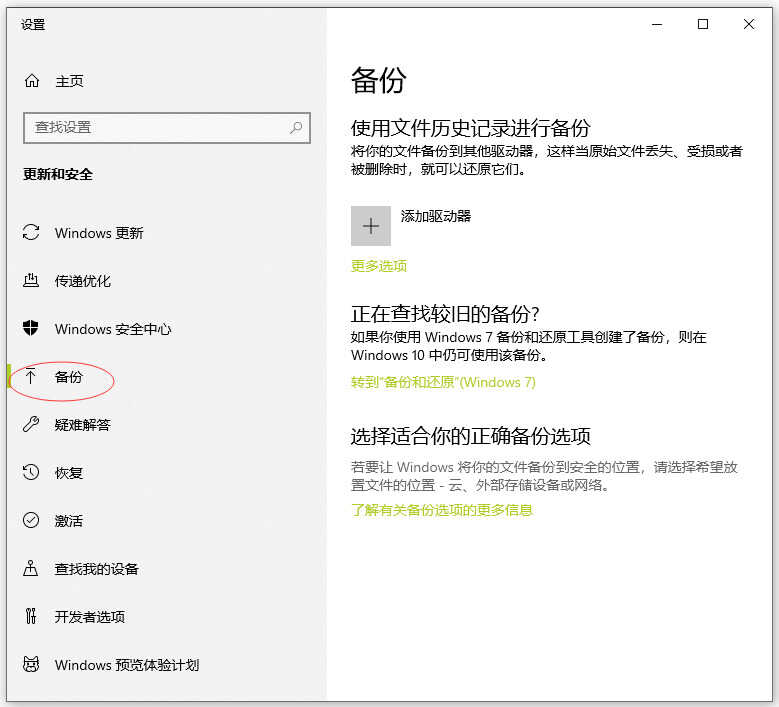Click the 更新和安全 section heading
The width and height of the screenshot is (779, 707).
pyautogui.click(x=58, y=174)
